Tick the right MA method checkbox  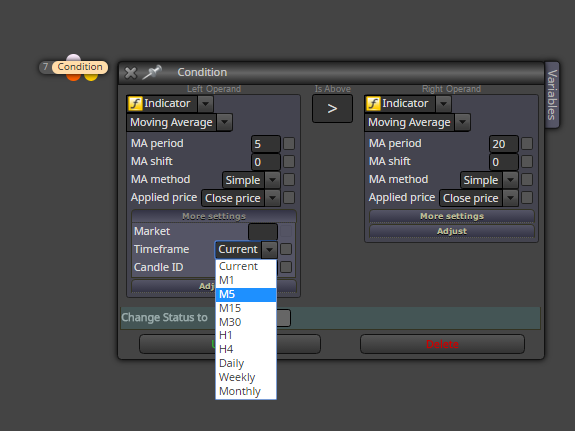pyautogui.click(x=527, y=179)
